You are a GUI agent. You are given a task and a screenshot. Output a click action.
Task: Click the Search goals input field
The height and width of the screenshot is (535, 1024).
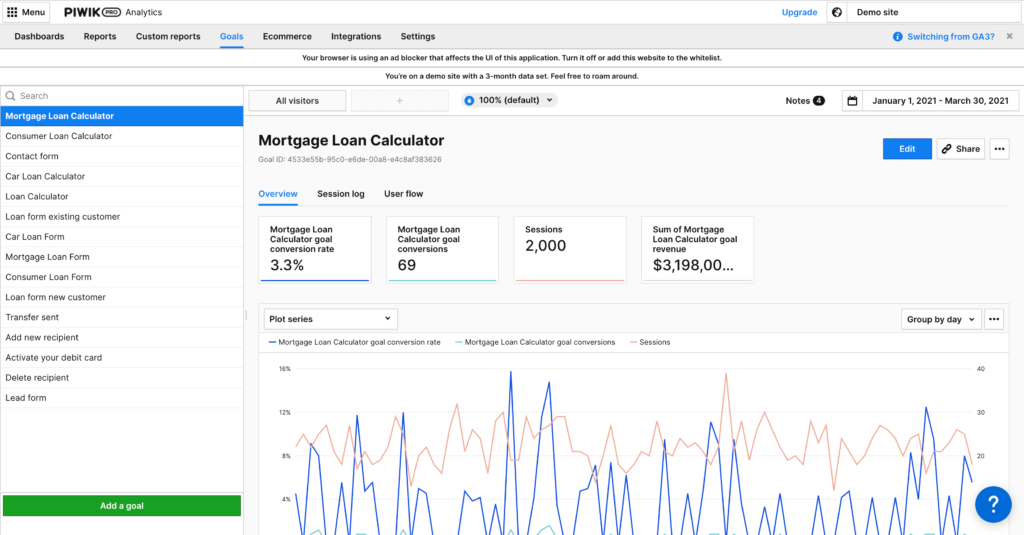pos(125,96)
